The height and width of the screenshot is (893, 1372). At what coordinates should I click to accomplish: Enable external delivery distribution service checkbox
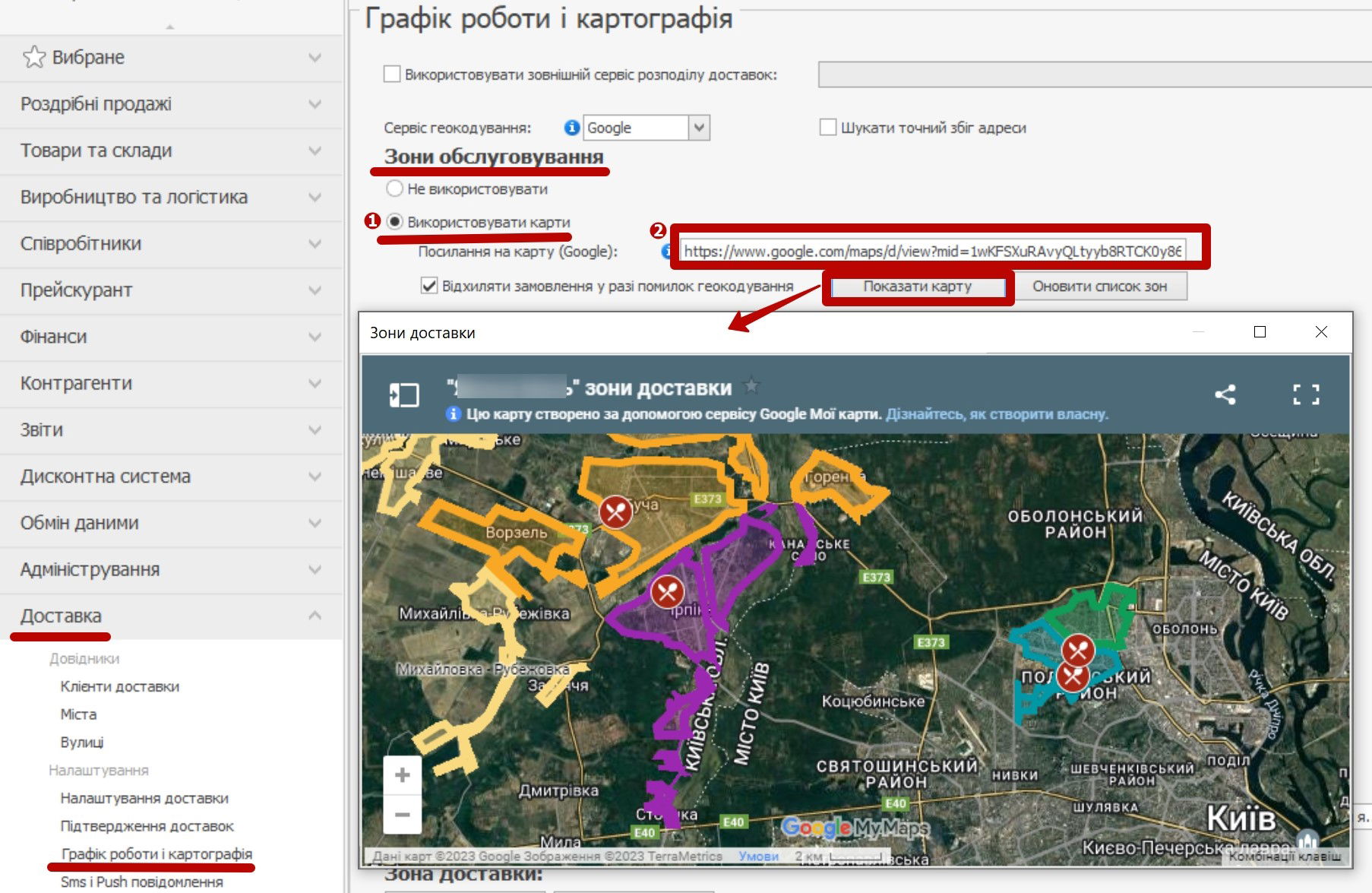coord(392,74)
